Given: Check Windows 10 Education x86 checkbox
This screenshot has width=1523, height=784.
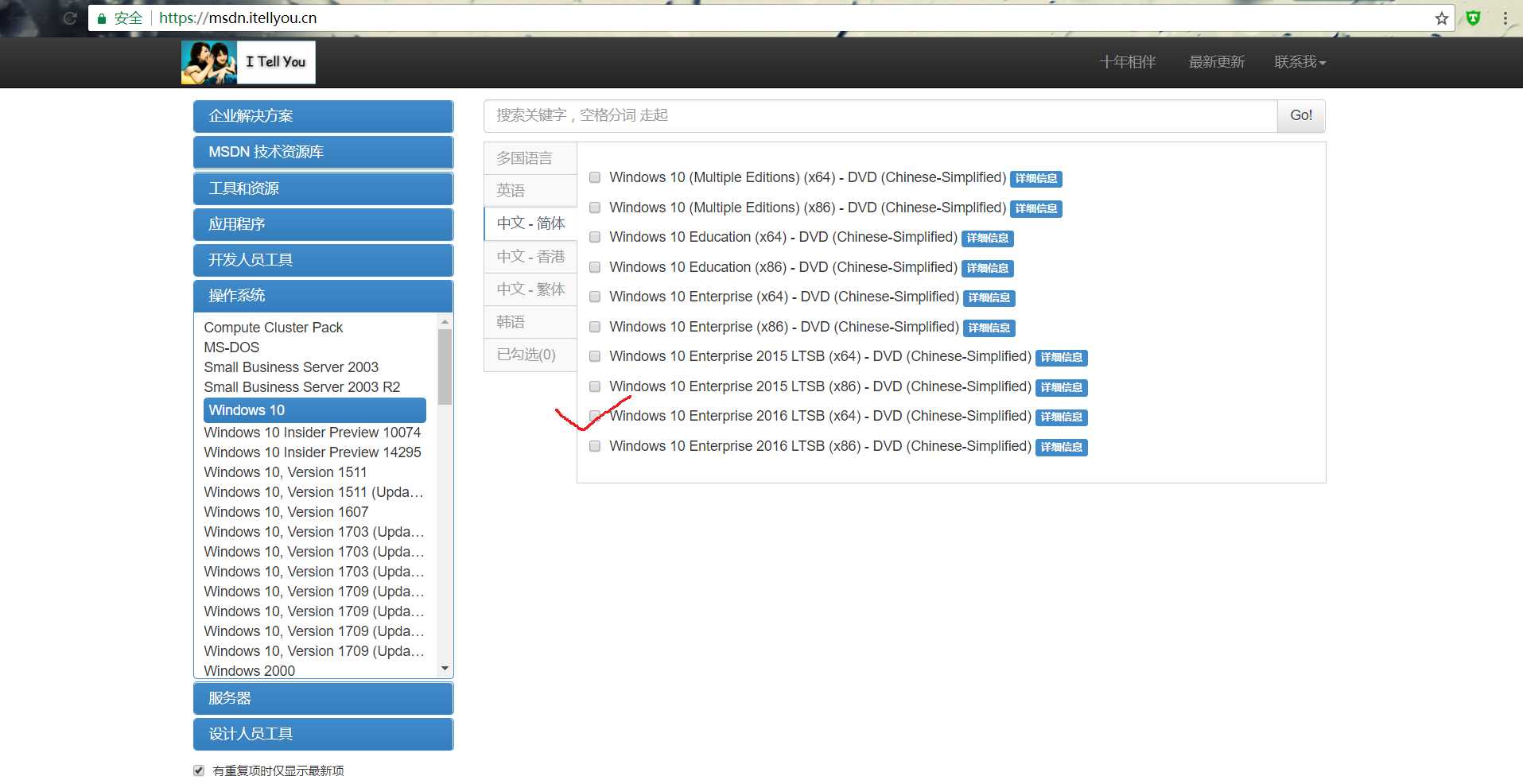Looking at the screenshot, I should (595, 267).
